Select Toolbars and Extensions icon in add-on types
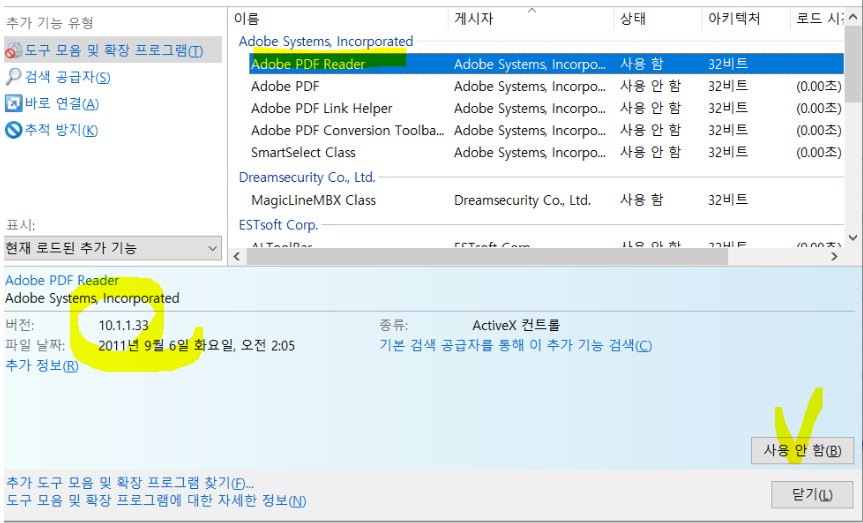The height and width of the screenshot is (523, 863). click(13, 51)
